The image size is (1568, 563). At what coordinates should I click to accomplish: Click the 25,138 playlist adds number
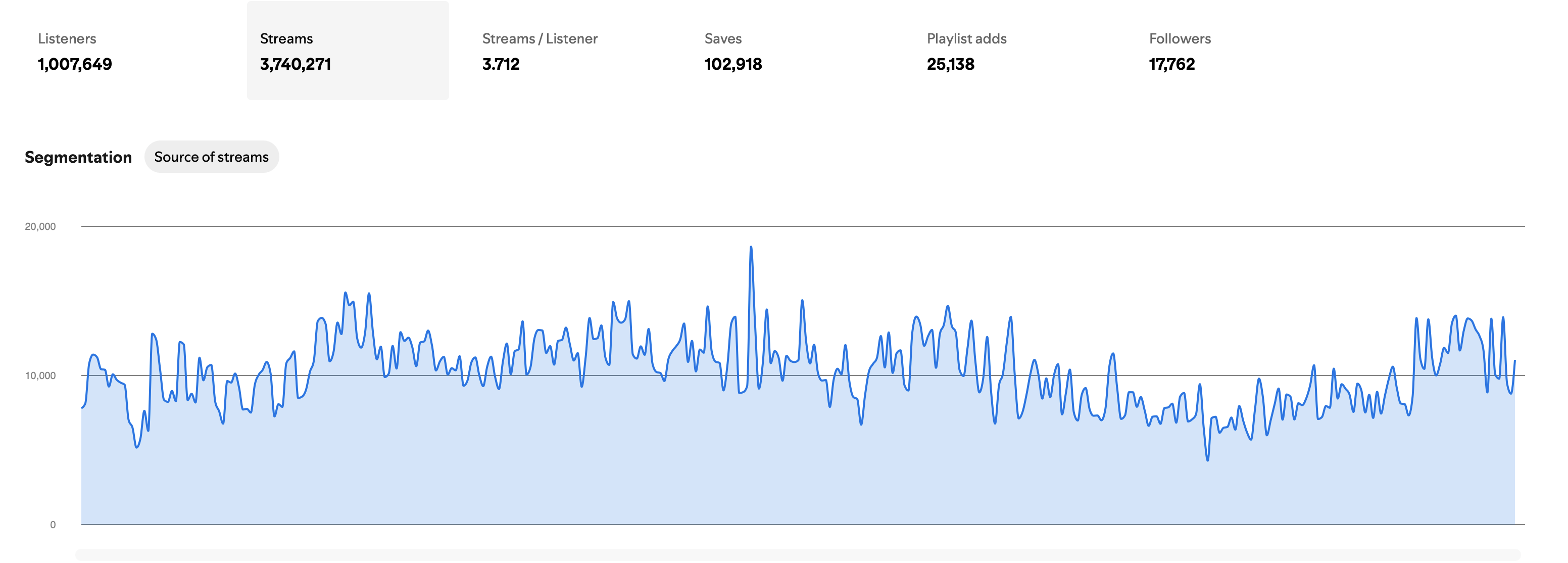click(950, 65)
